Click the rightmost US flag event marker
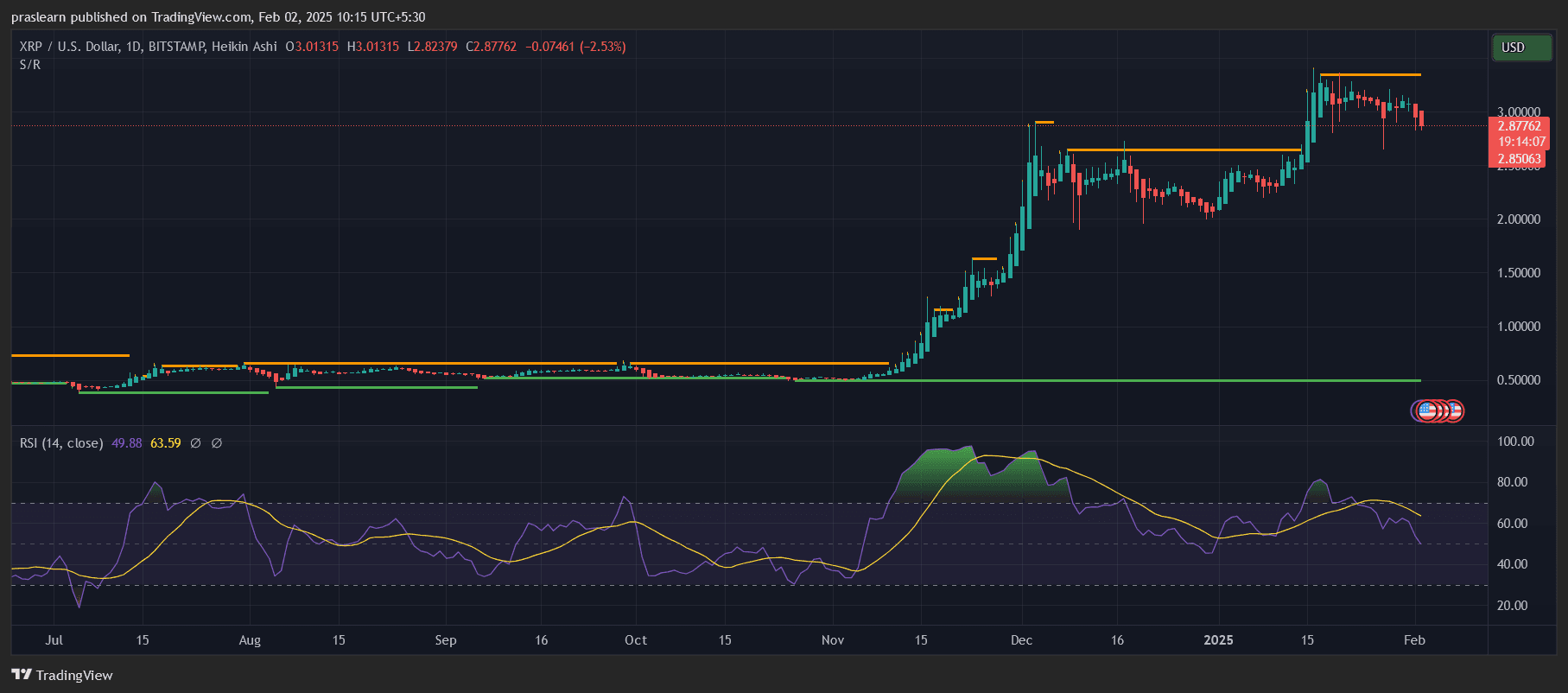The image size is (1568, 693). click(x=1453, y=411)
